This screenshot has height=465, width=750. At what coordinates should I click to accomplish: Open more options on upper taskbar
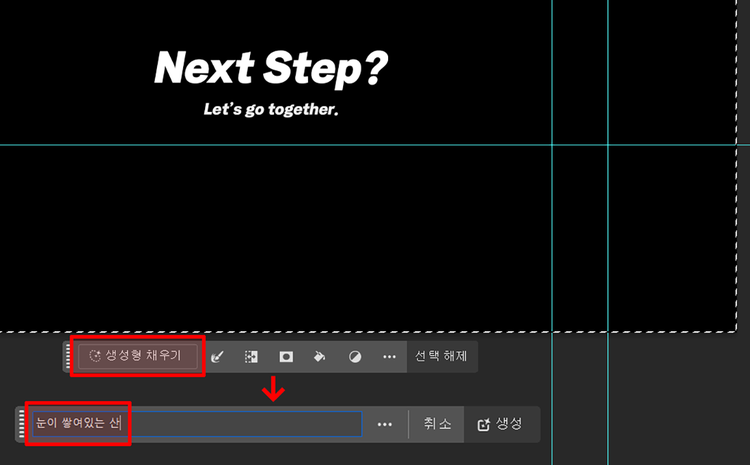[x=389, y=356]
